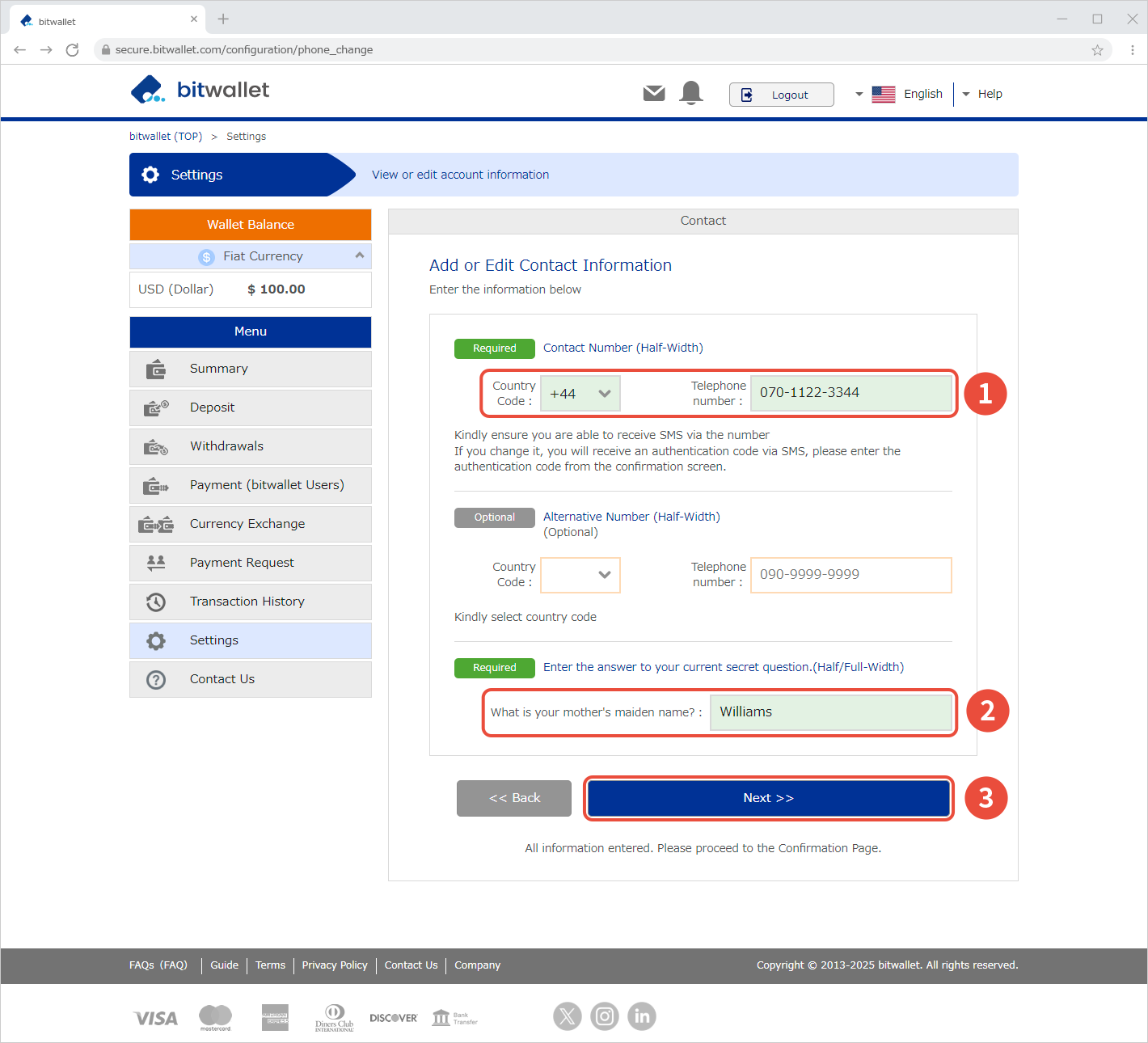Screen dimensions: 1148x1043
Task: Click the notification bell icon
Action: click(691, 94)
